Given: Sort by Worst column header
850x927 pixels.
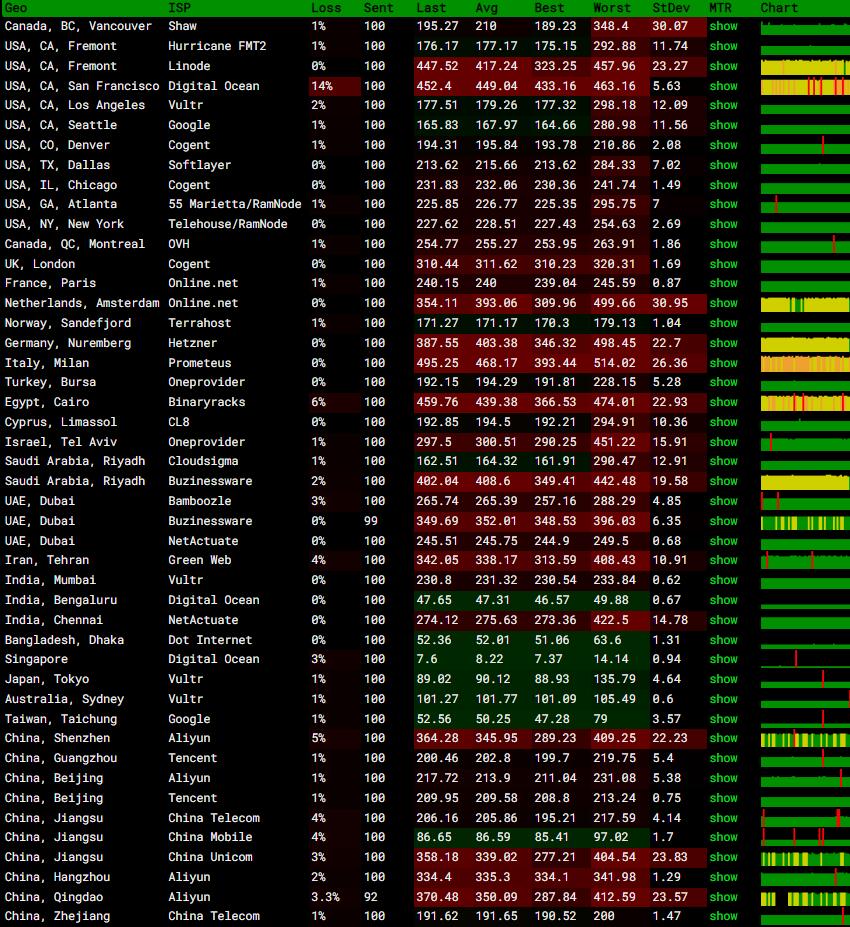Looking at the screenshot, I should tap(612, 8).
